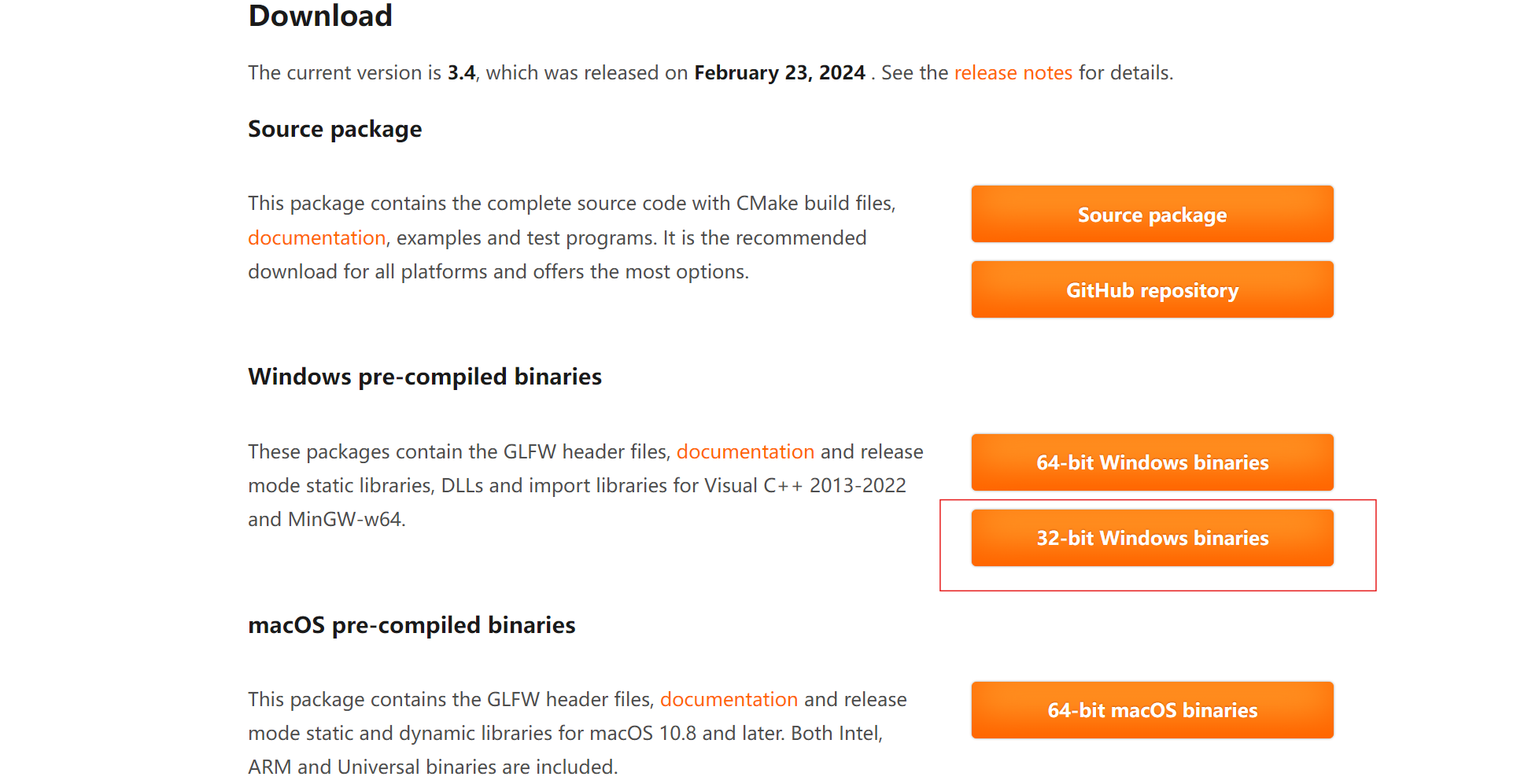Image resolution: width=1528 pixels, height=784 pixels.
Task: Open documentation link in Windows binaries paragraph
Action: coord(744,451)
